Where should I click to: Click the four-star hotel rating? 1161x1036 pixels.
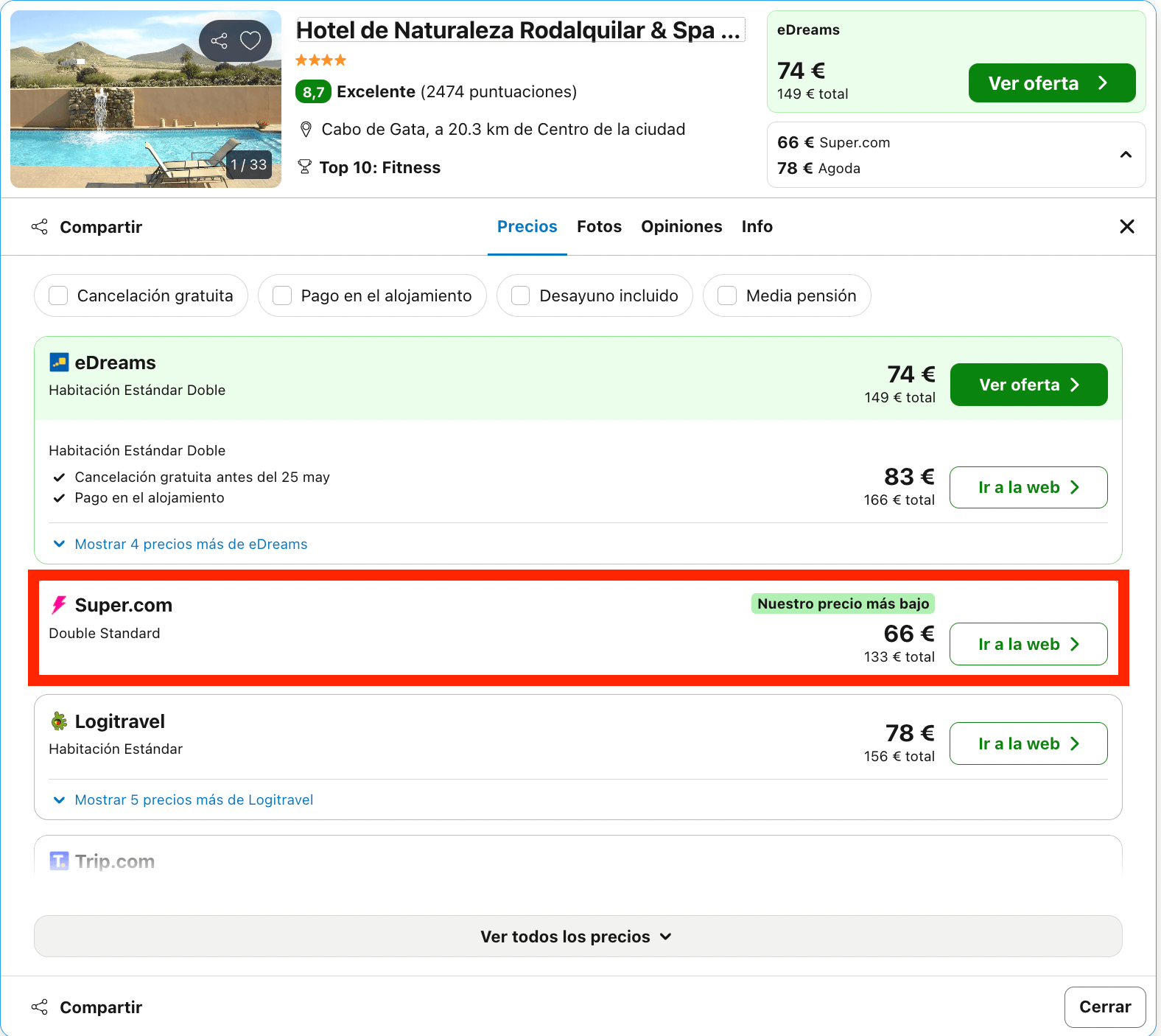tap(320, 60)
